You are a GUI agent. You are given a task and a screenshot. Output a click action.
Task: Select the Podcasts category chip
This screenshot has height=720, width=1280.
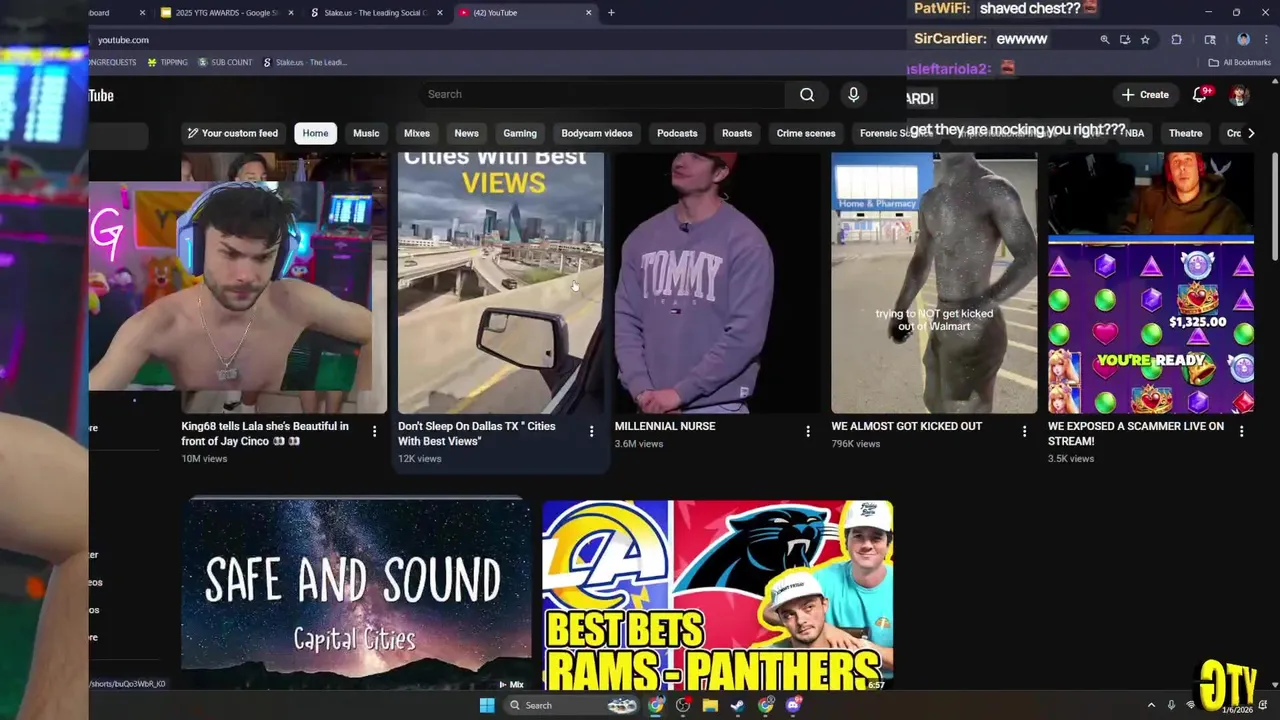(677, 133)
